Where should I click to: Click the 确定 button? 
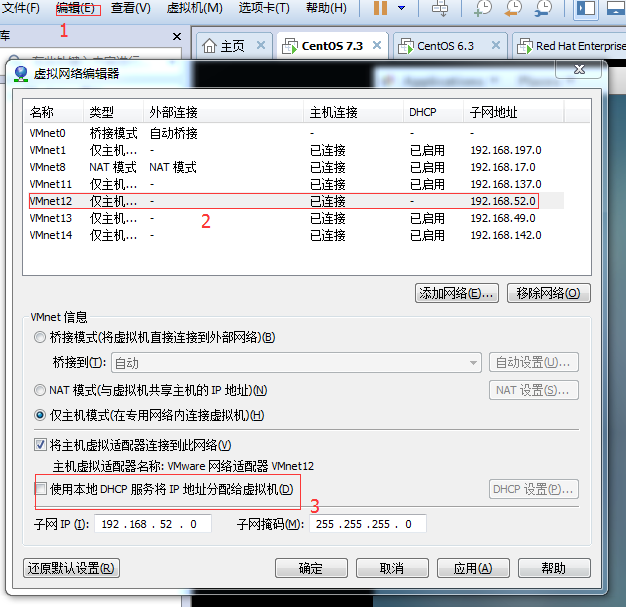pyautogui.click(x=311, y=568)
